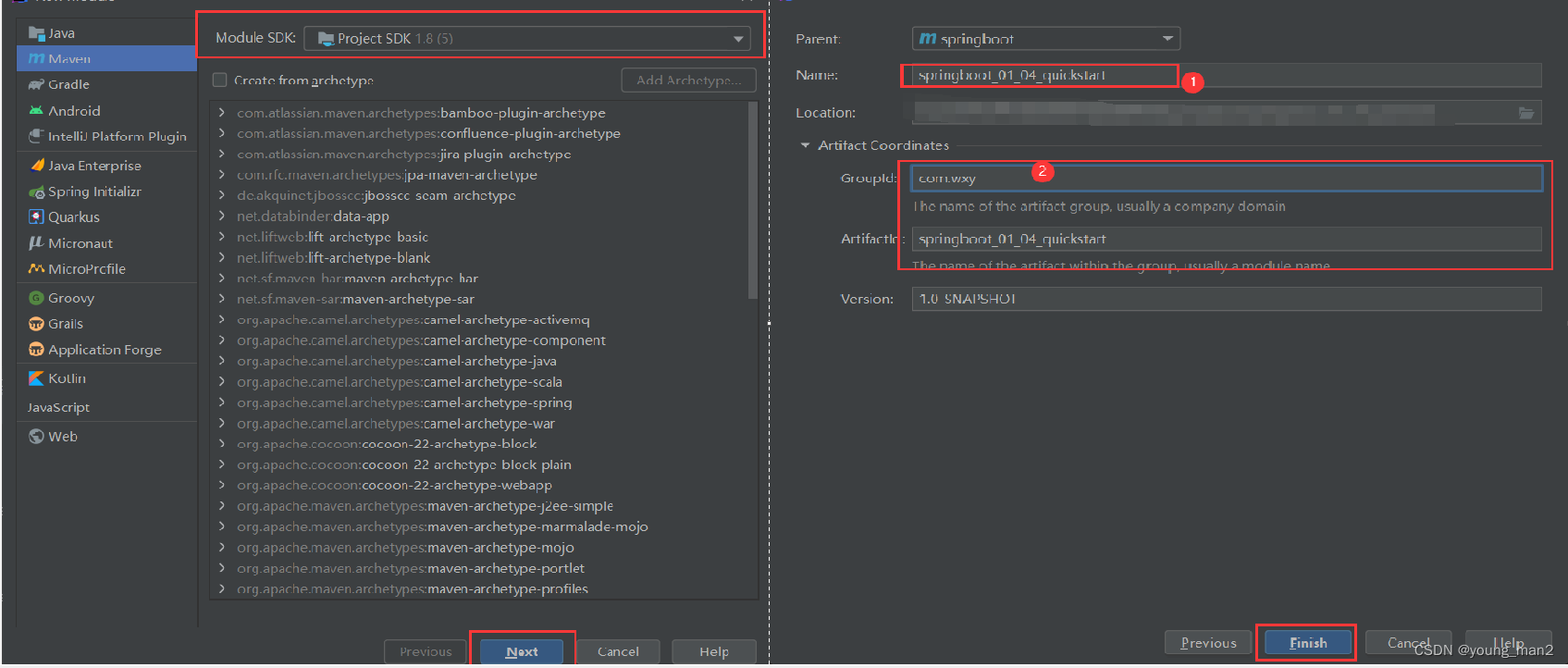Expand jira-plugin-archetype entry
The height and width of the screenshot is (668, 1568).
[x=222, y=155]
